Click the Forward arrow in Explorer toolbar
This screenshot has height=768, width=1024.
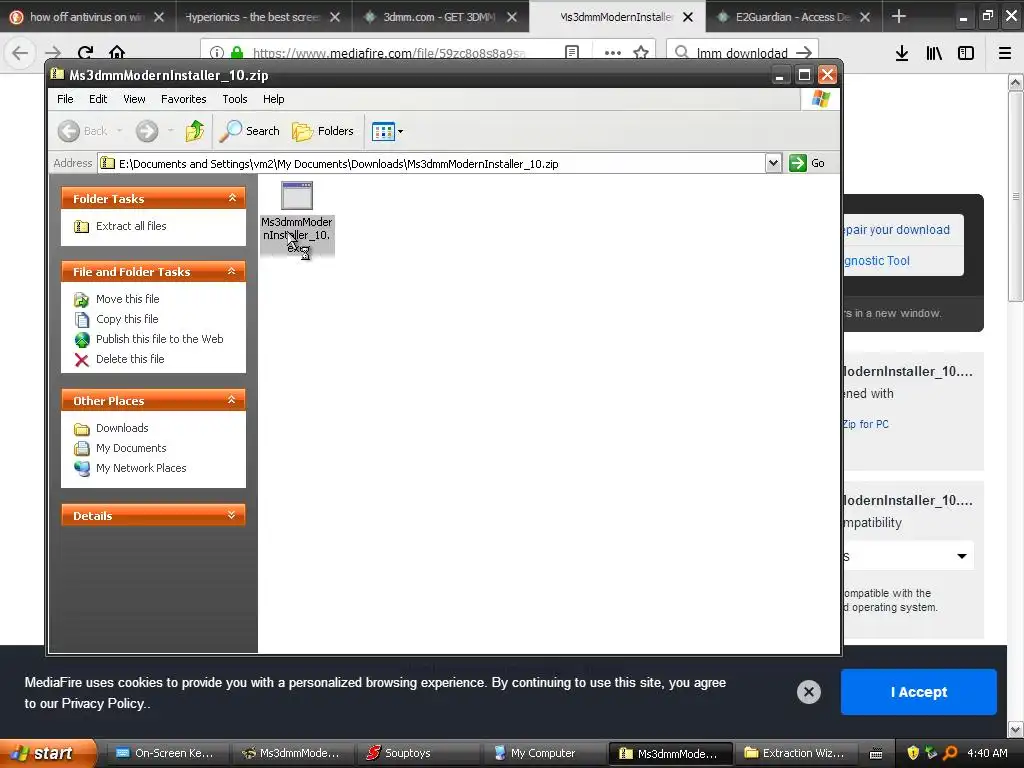click(x=147, y=131)
